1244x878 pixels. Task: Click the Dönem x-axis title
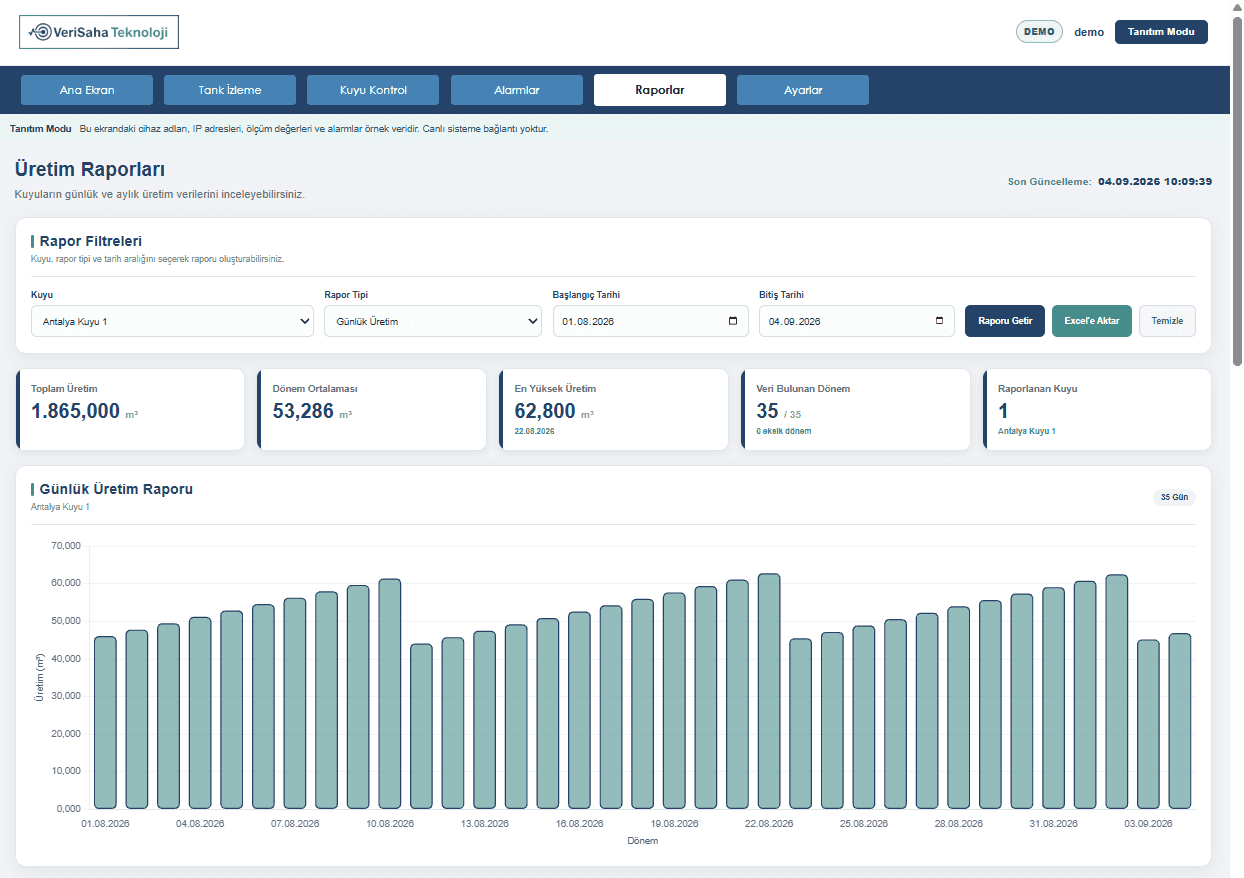coord(643,841)
